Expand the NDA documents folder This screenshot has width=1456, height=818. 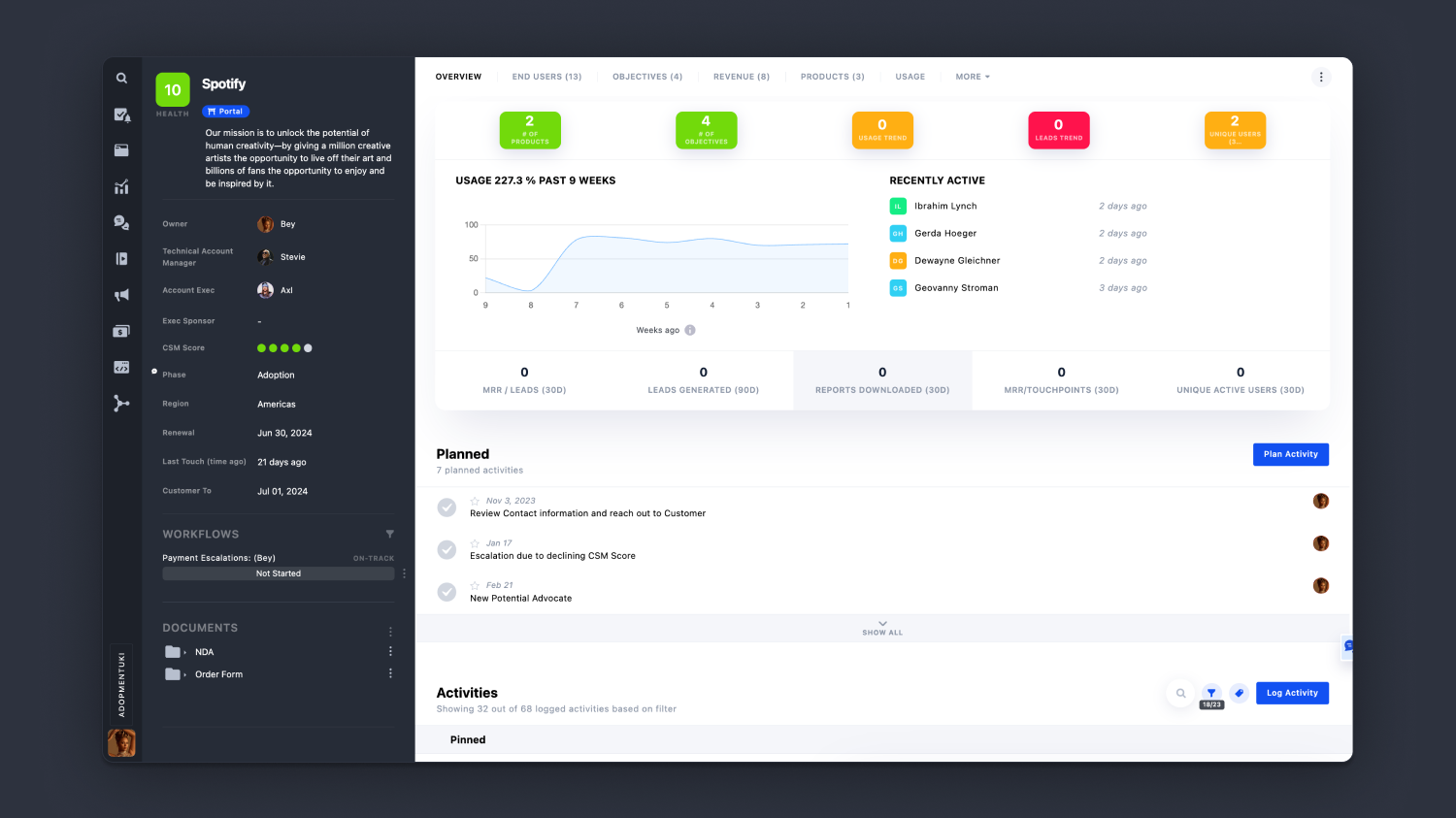click(183, 651)
